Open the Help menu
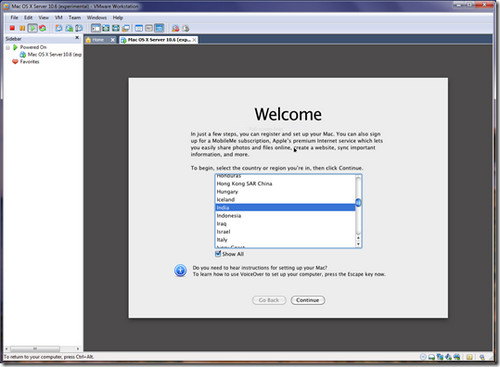500x367 pixels. [118, 17]
